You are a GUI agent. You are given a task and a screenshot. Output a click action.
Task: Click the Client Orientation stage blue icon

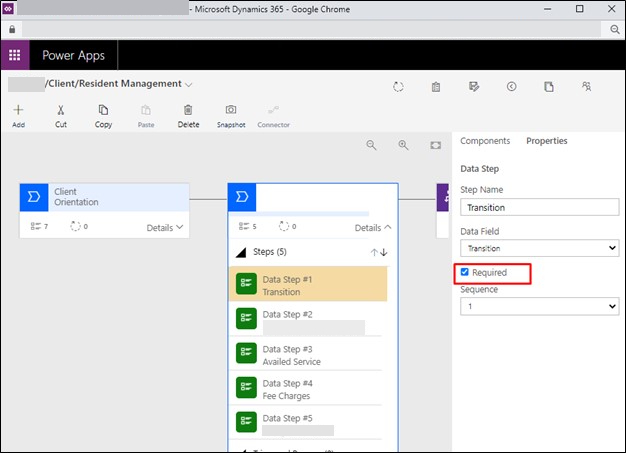(x=34, y=197)
